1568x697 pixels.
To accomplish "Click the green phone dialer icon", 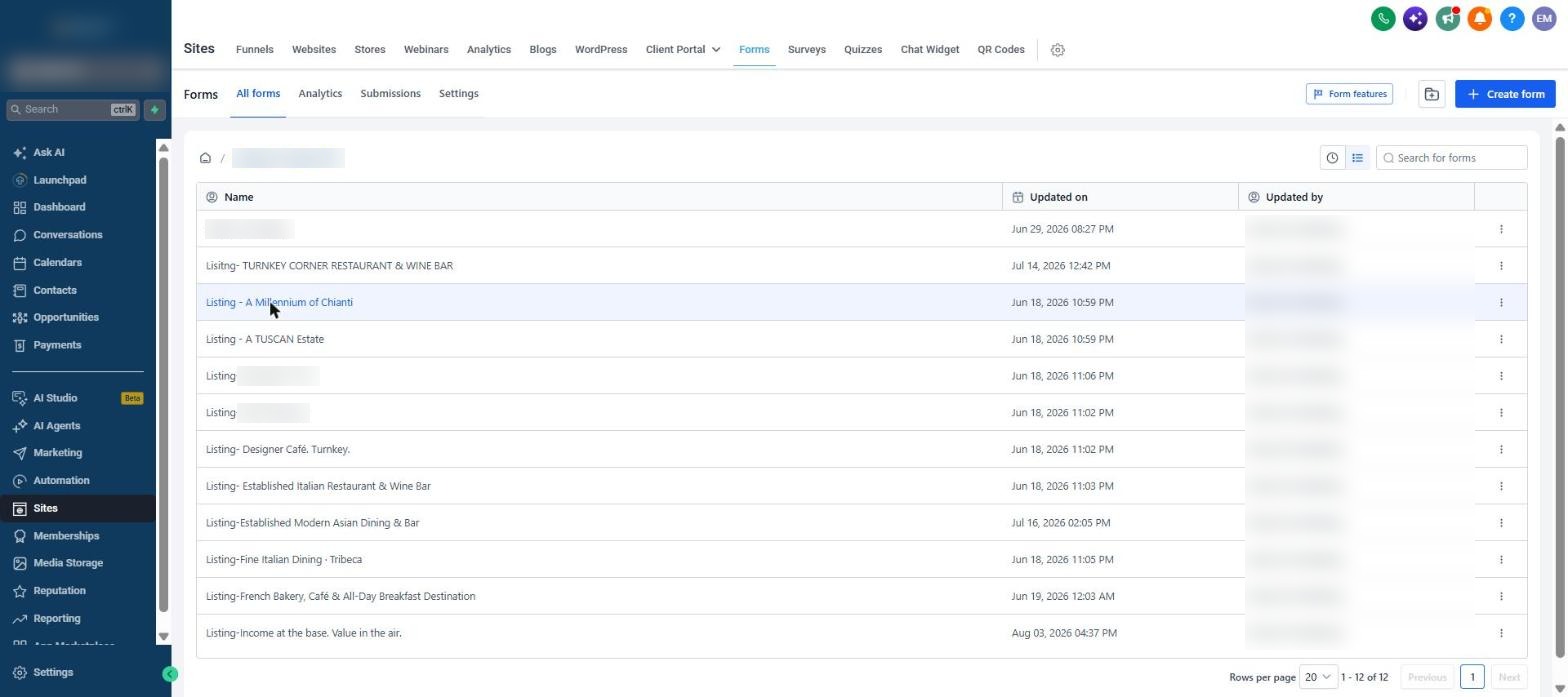I will pyautogui.click(x=1383, y=18).
